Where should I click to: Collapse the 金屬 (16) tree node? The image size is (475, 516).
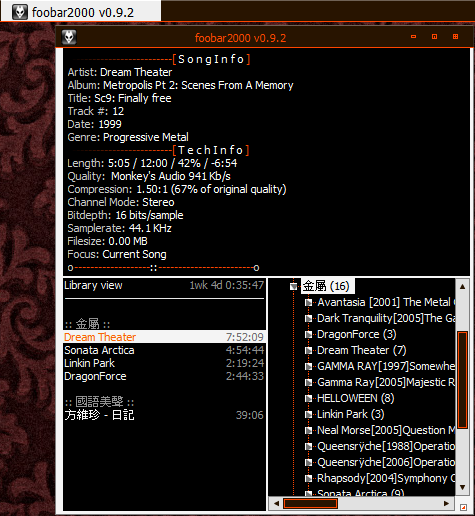293,286
